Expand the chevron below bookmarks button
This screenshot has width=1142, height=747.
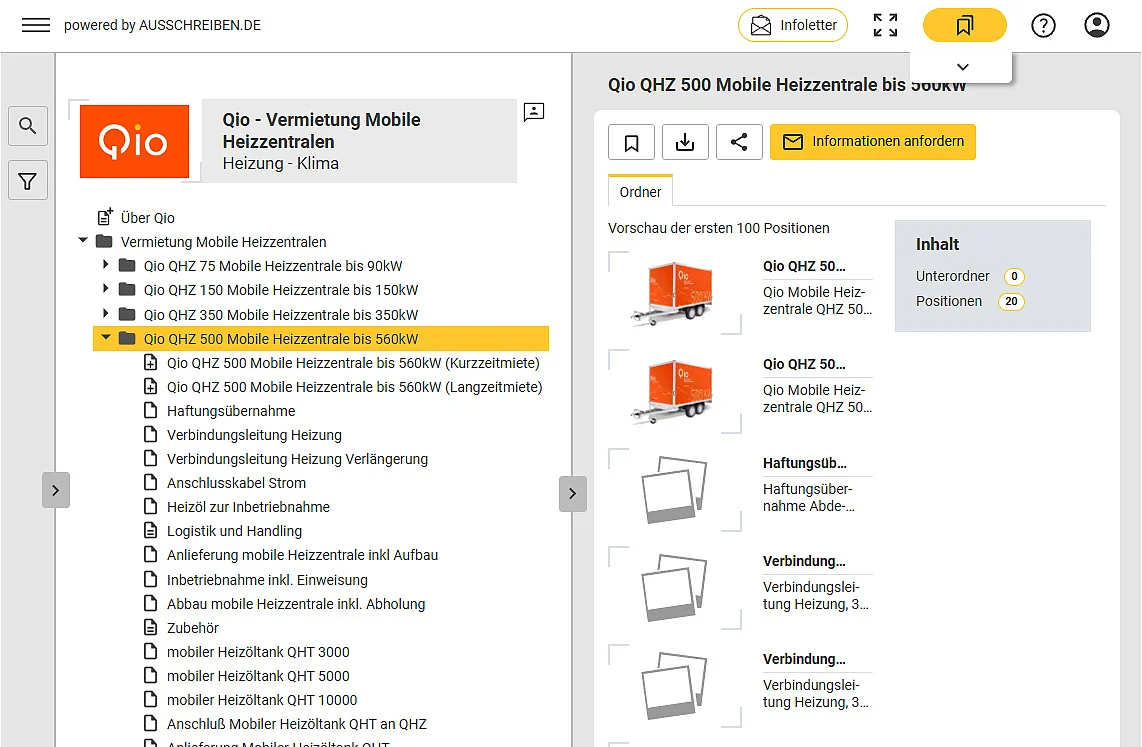(962, 67)
